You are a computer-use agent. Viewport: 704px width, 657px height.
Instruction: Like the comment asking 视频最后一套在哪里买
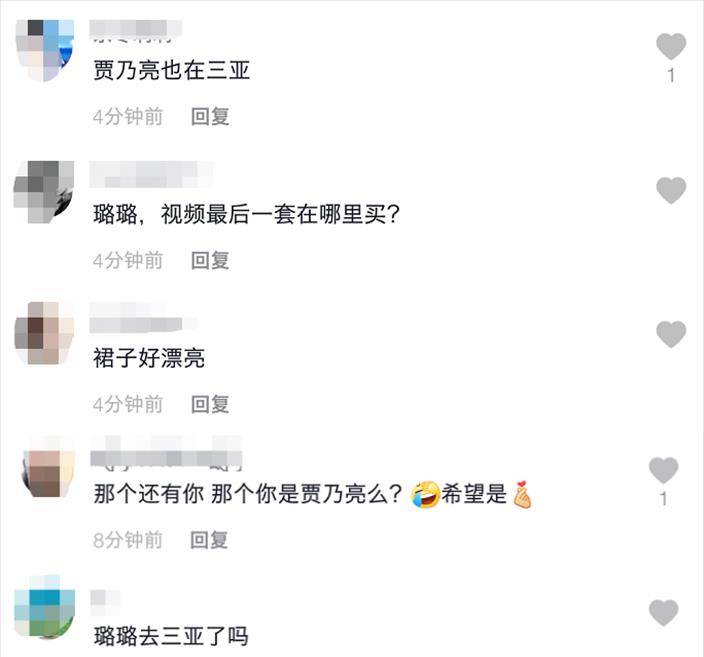671,190
